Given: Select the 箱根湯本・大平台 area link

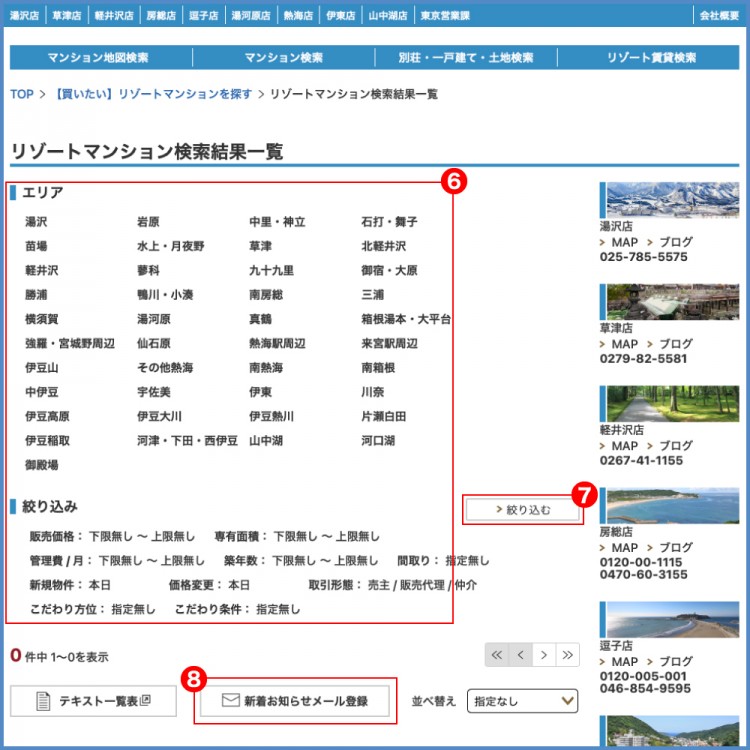Looking at the screenshot, I should 406,319.
